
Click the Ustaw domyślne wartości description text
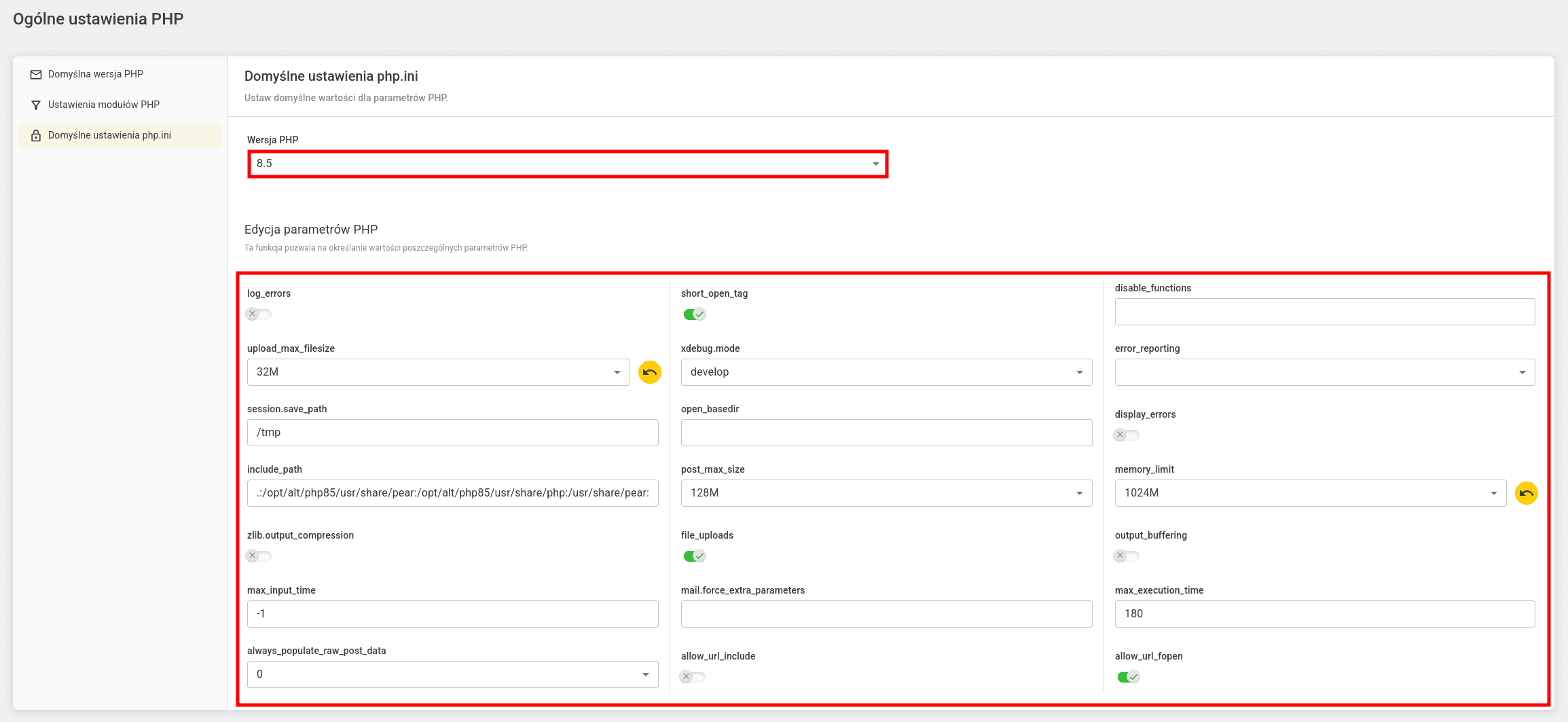[346, 98]
